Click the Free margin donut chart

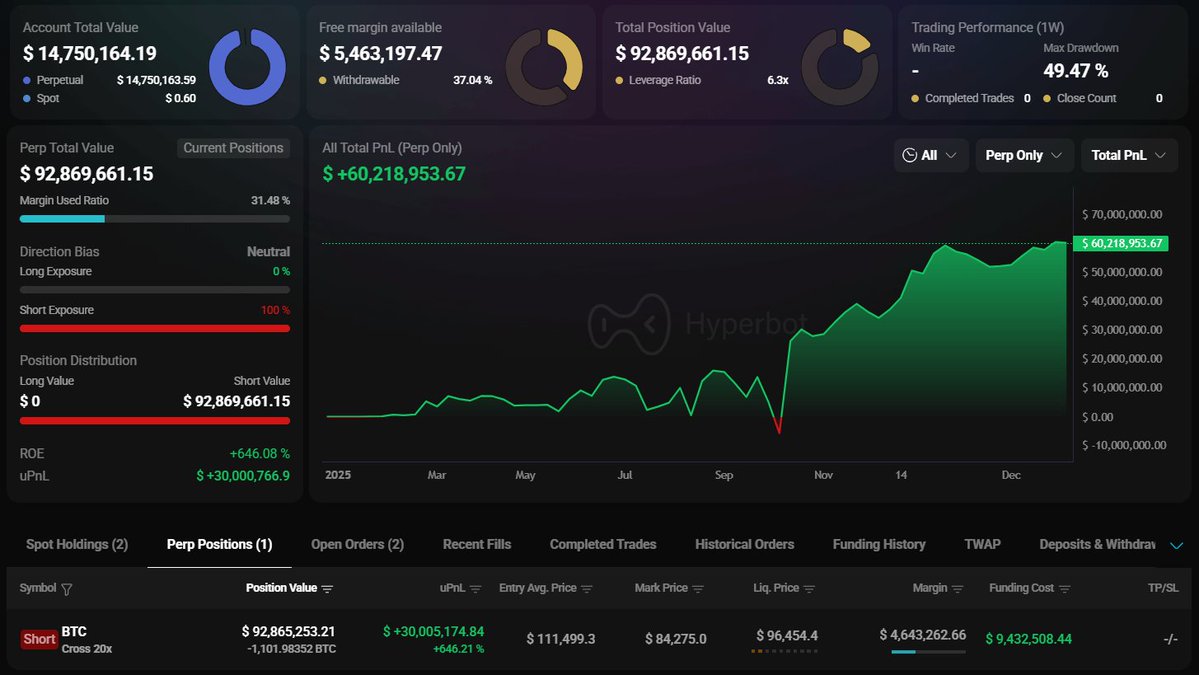pos(544,67)
